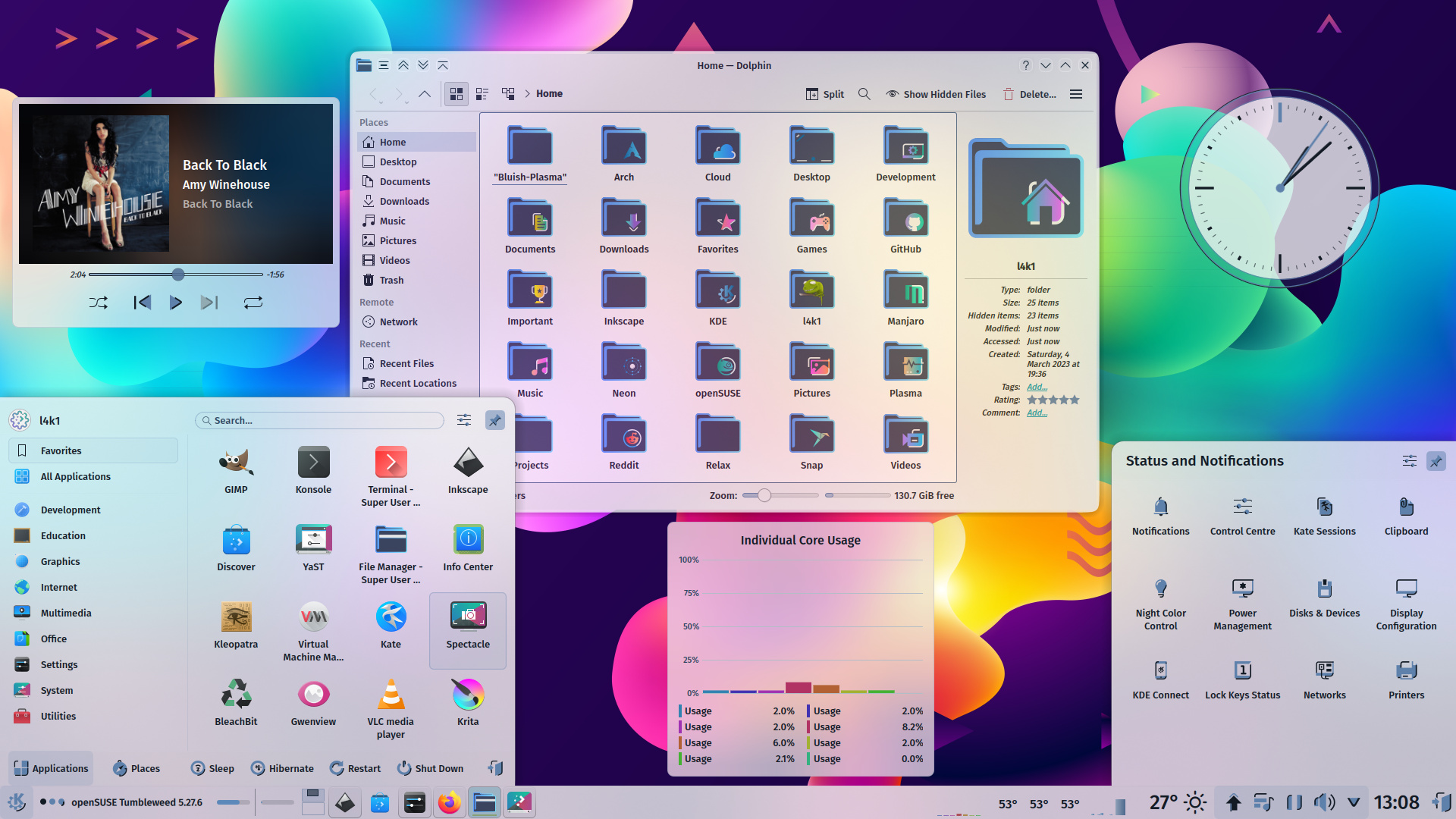Viewport: 1456px width, 819px height.
Task: Toggle repeat mode in music player
Action: [253, 303]
